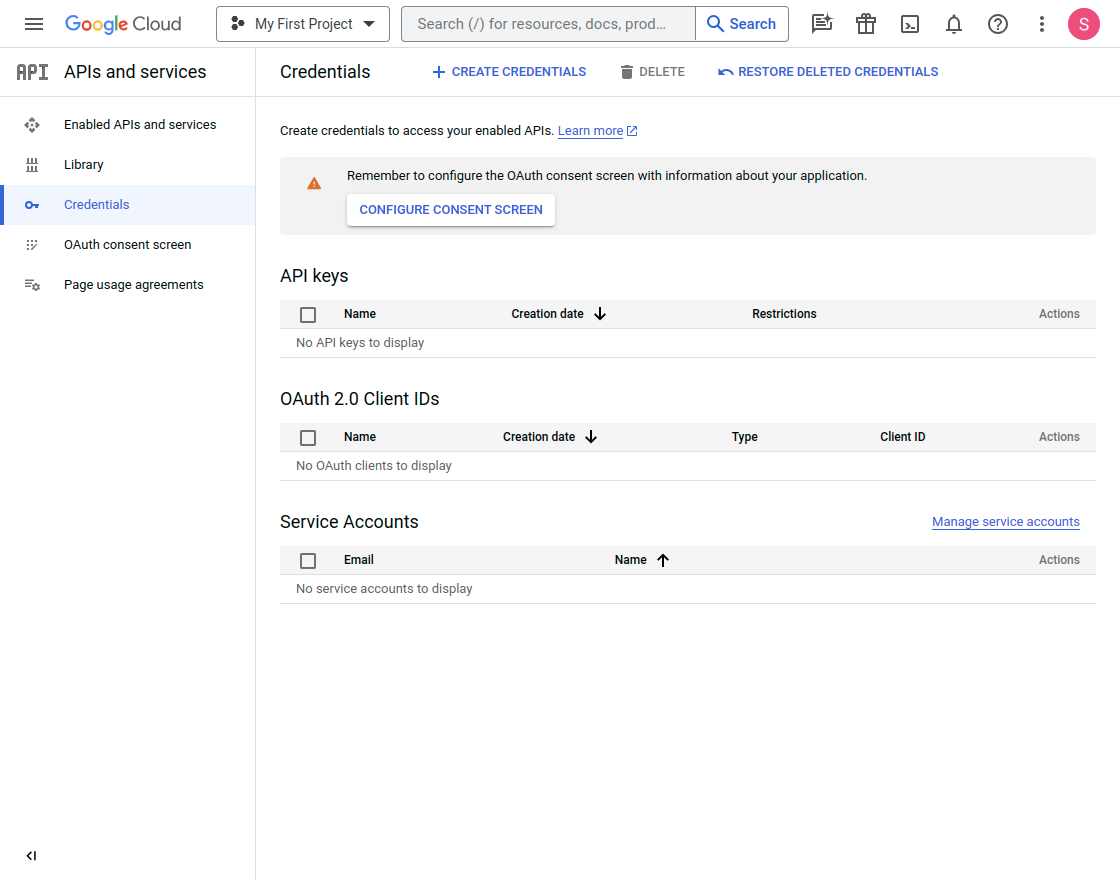Click Create Credentials button
The height and width of the screenshot is (880, 1120).
coord(509,72)
